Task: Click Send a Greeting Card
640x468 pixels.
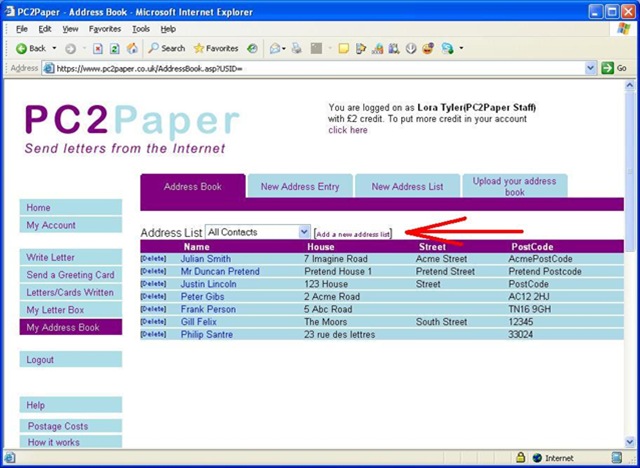Action: (71, 275)
